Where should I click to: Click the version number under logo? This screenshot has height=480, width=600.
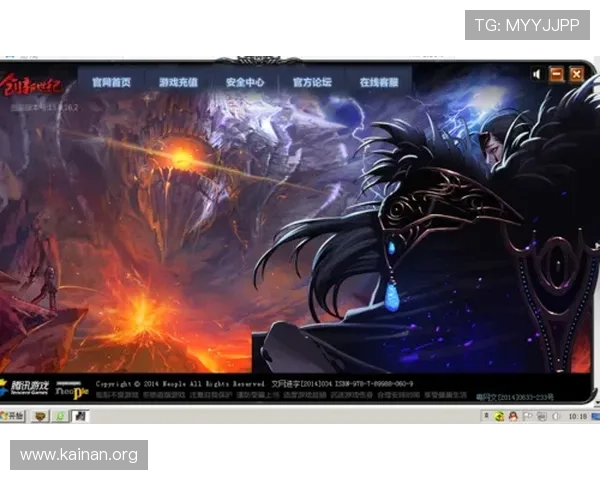coord(45,105)
